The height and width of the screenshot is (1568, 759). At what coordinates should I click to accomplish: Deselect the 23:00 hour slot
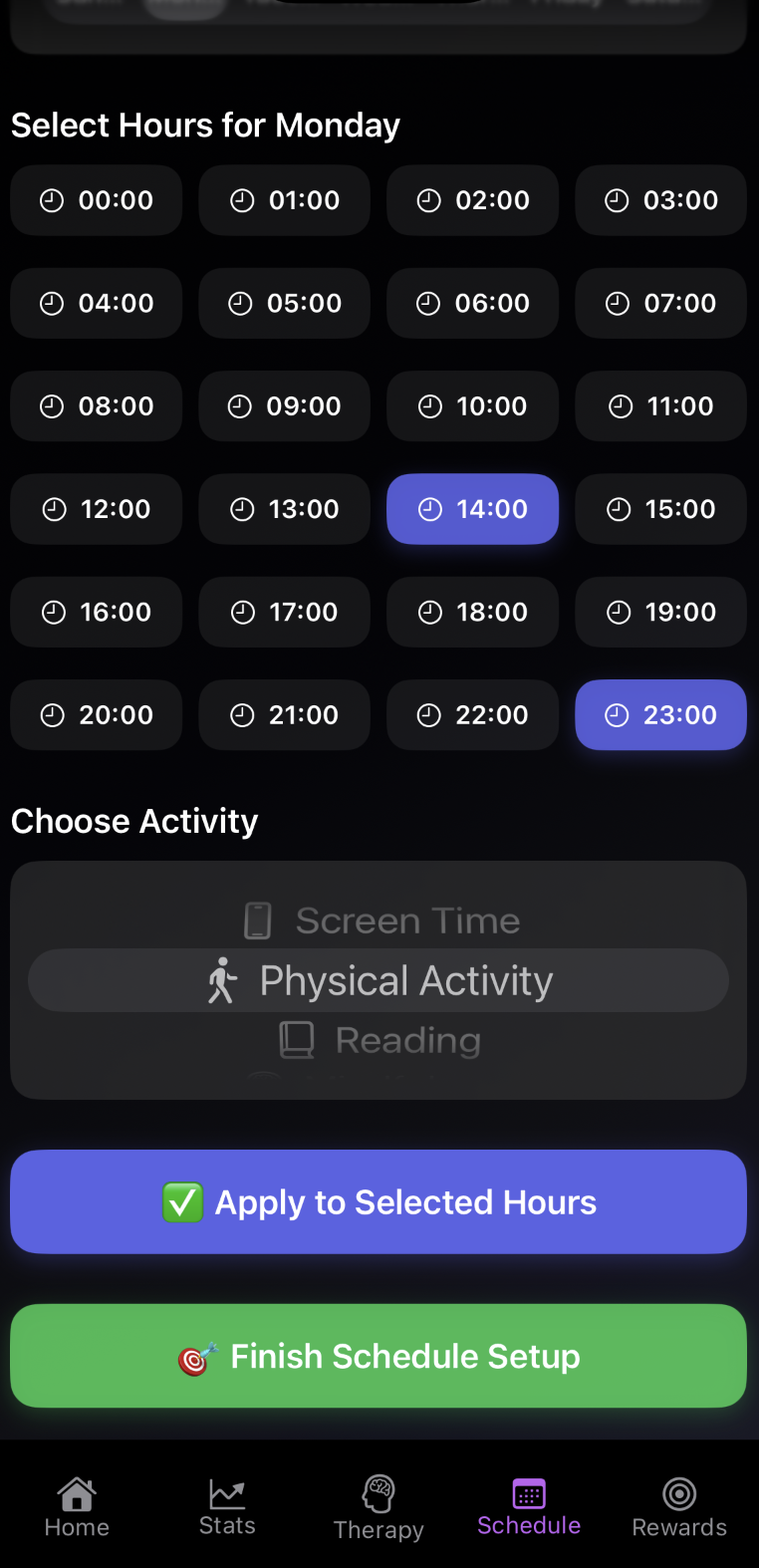tap(660, 715)
